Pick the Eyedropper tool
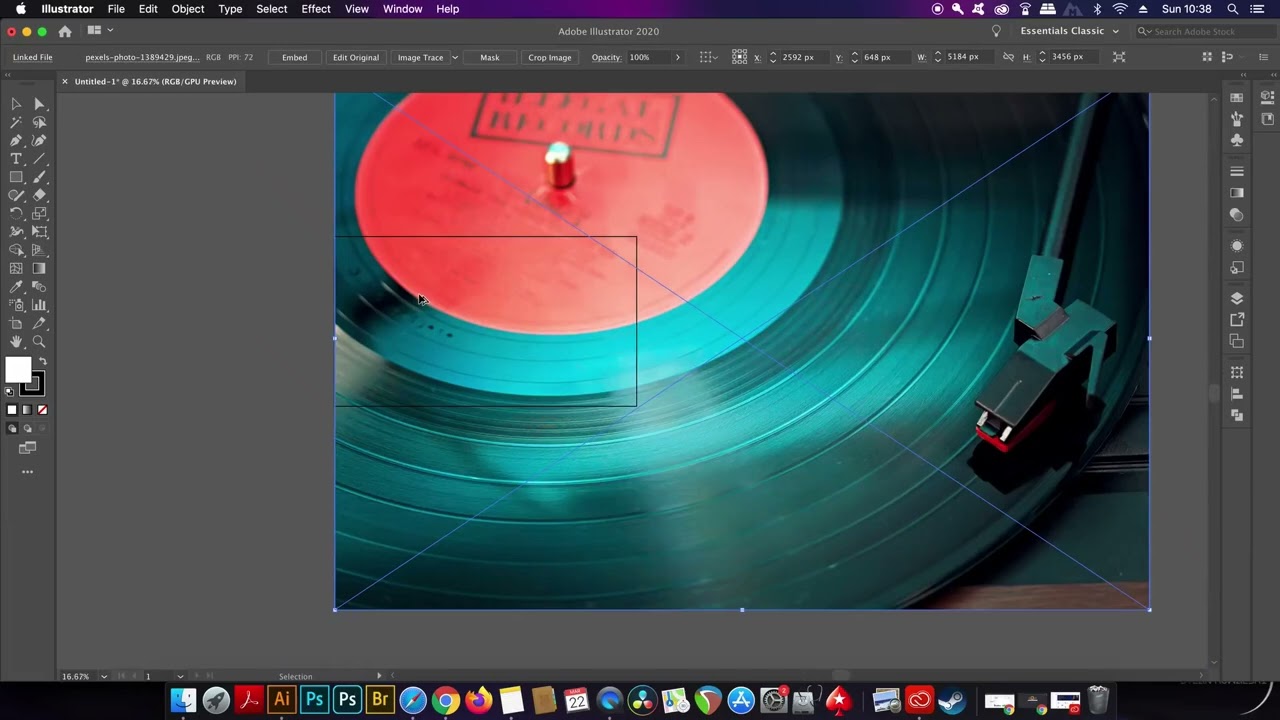 point(16,287)
